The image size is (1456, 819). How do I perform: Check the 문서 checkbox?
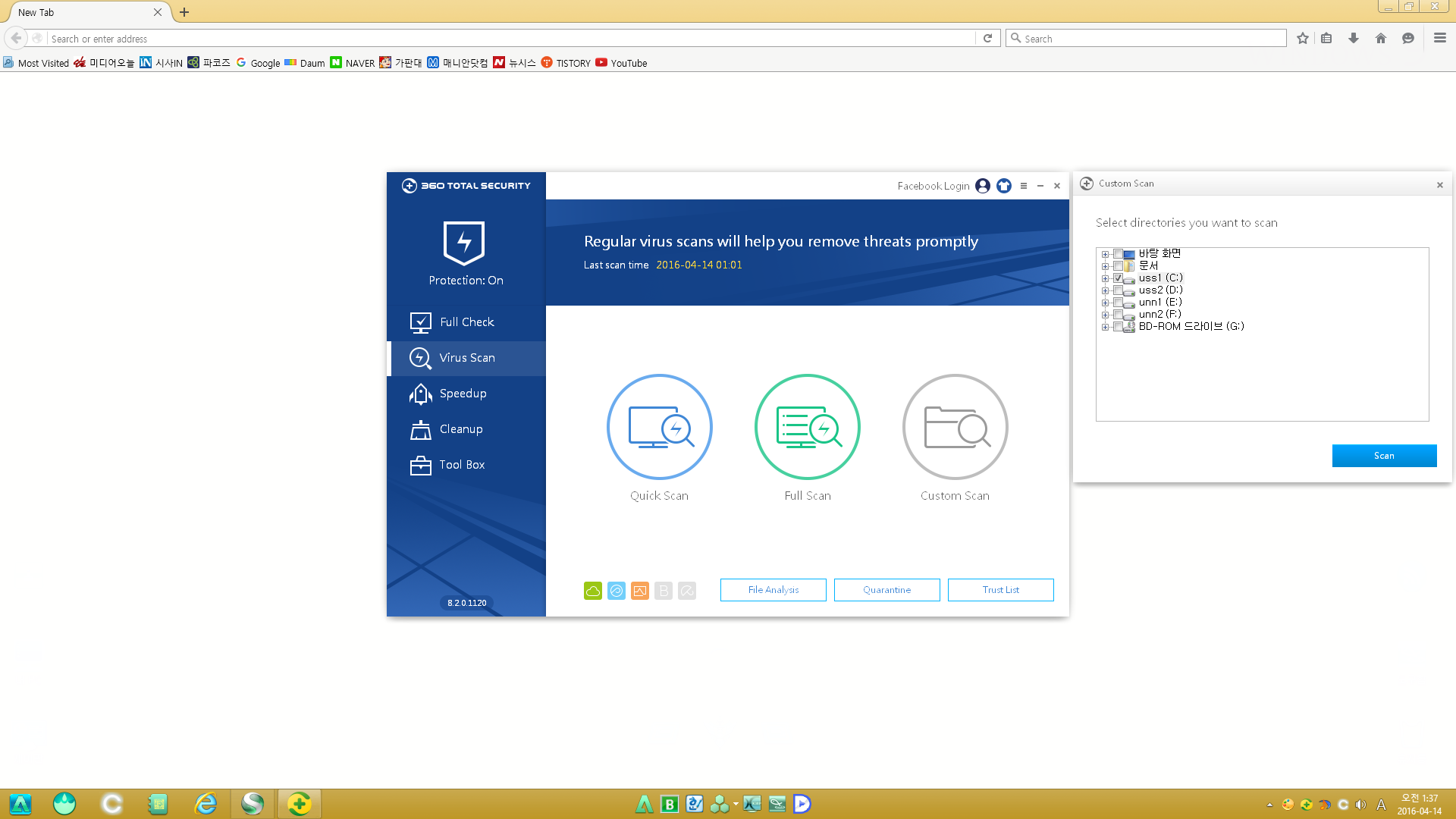1118,266
